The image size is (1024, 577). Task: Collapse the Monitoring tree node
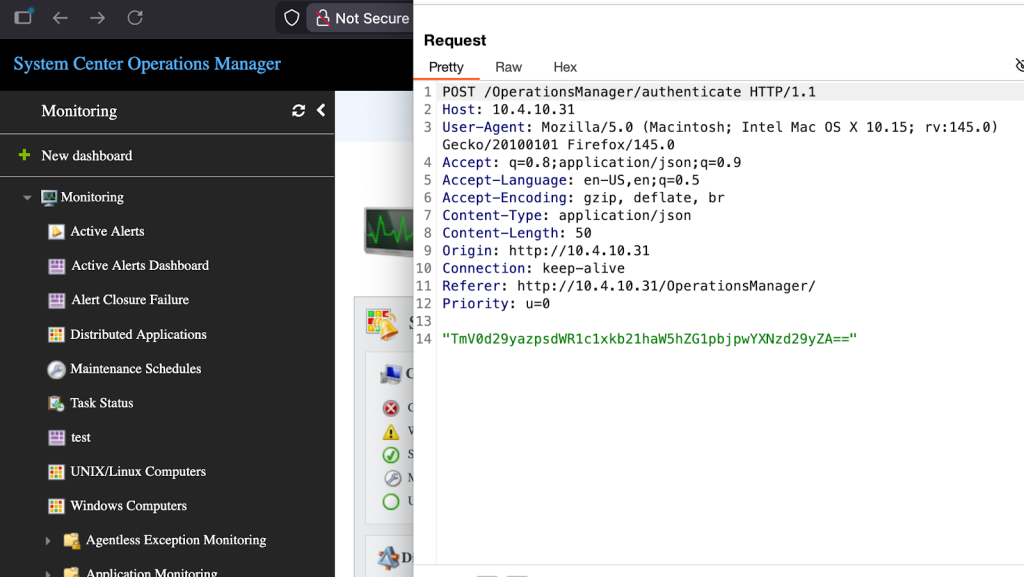pos(28,198)
